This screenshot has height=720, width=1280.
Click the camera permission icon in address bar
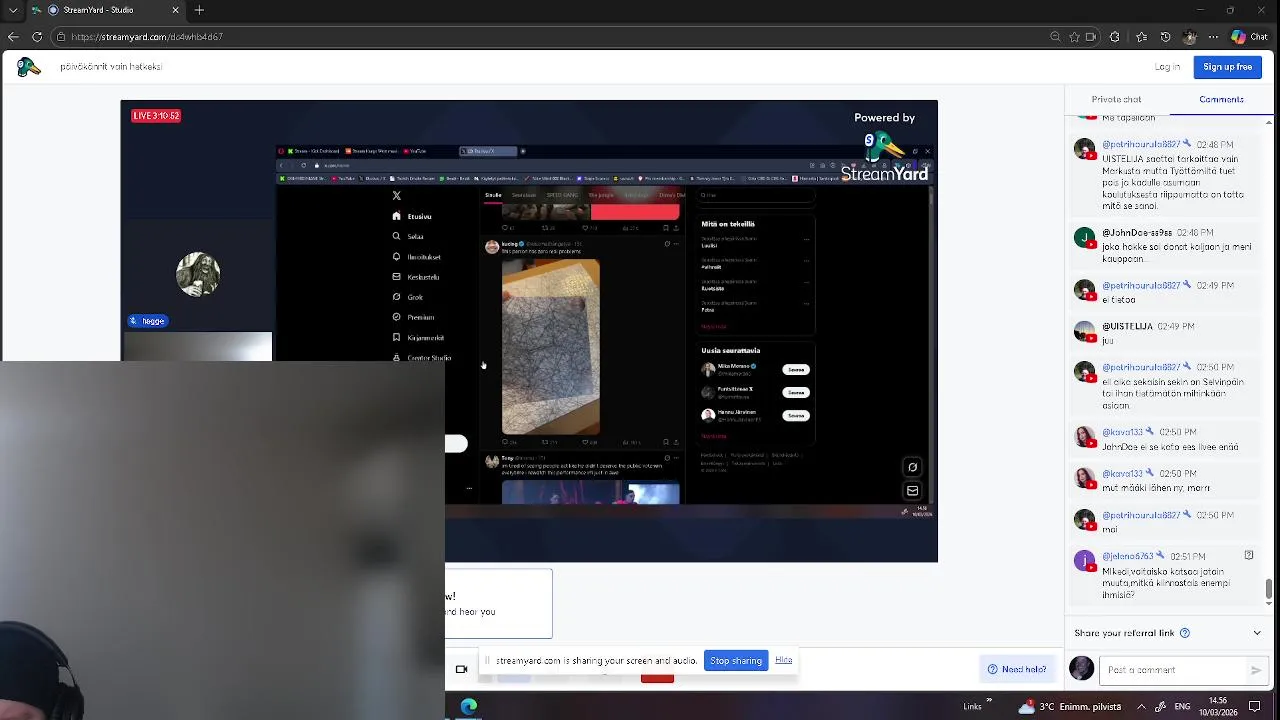click(x=1090, y=37)
